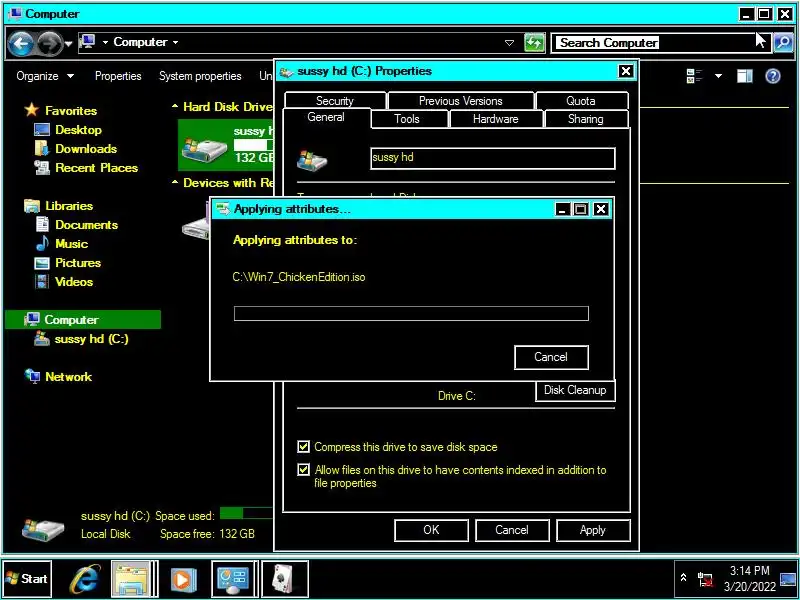Switch to the General tab
The width and height of the screenshot is (800, 600).
click(326, 117)
